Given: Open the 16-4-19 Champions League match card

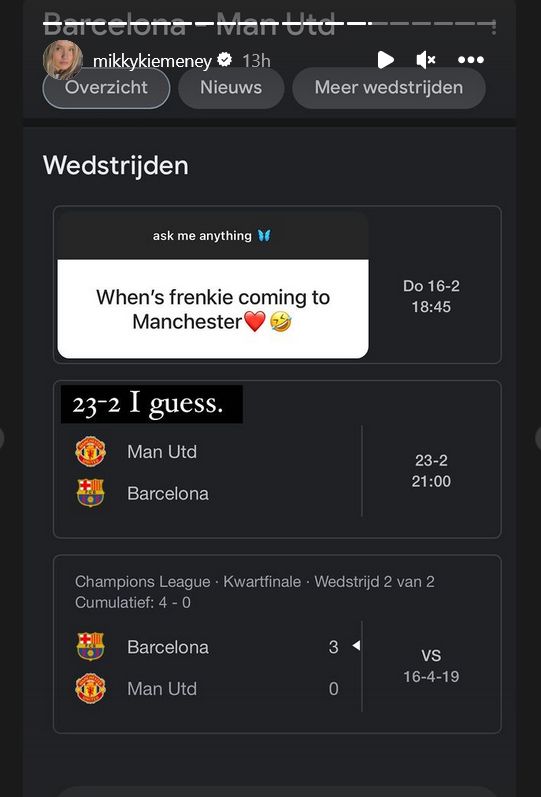Looking at the screenshot, I should point(277,643).
